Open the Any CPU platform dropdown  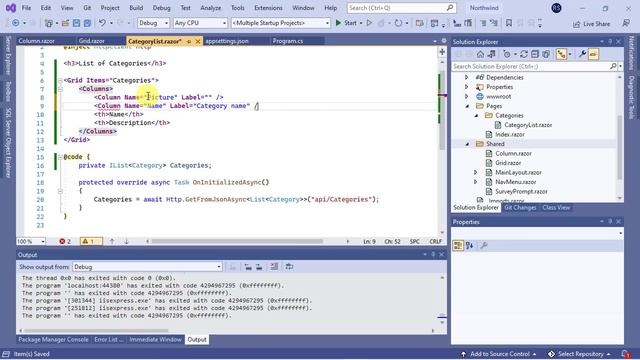point(200,23)
